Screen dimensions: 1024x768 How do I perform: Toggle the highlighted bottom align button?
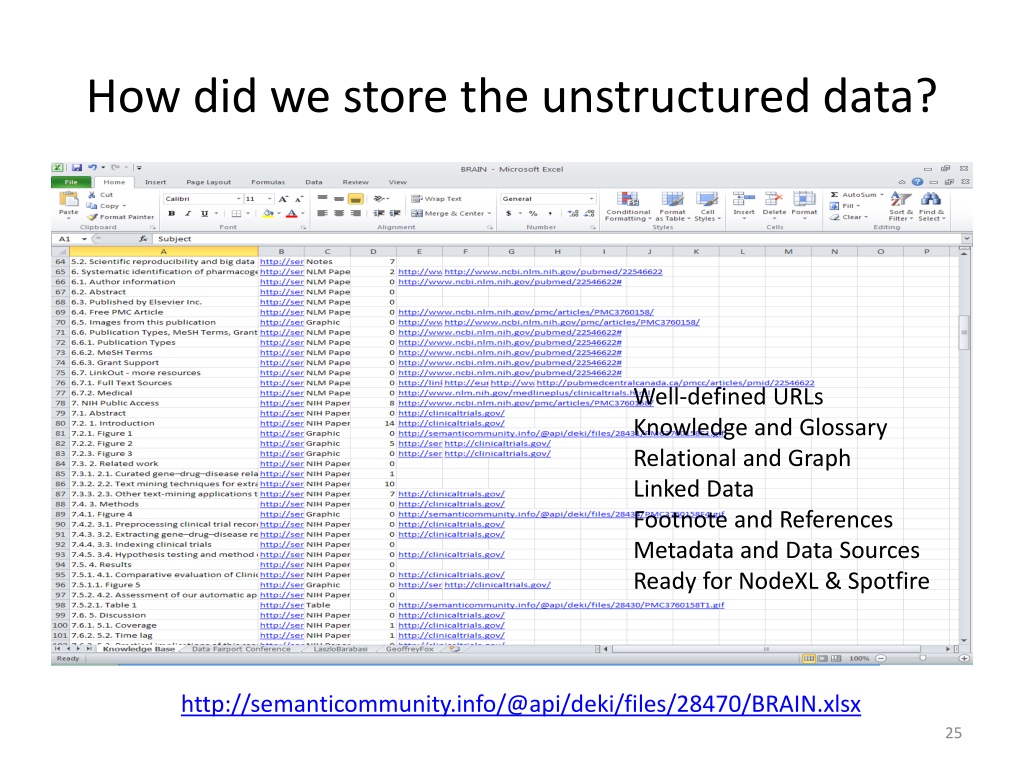click(356, 199)
